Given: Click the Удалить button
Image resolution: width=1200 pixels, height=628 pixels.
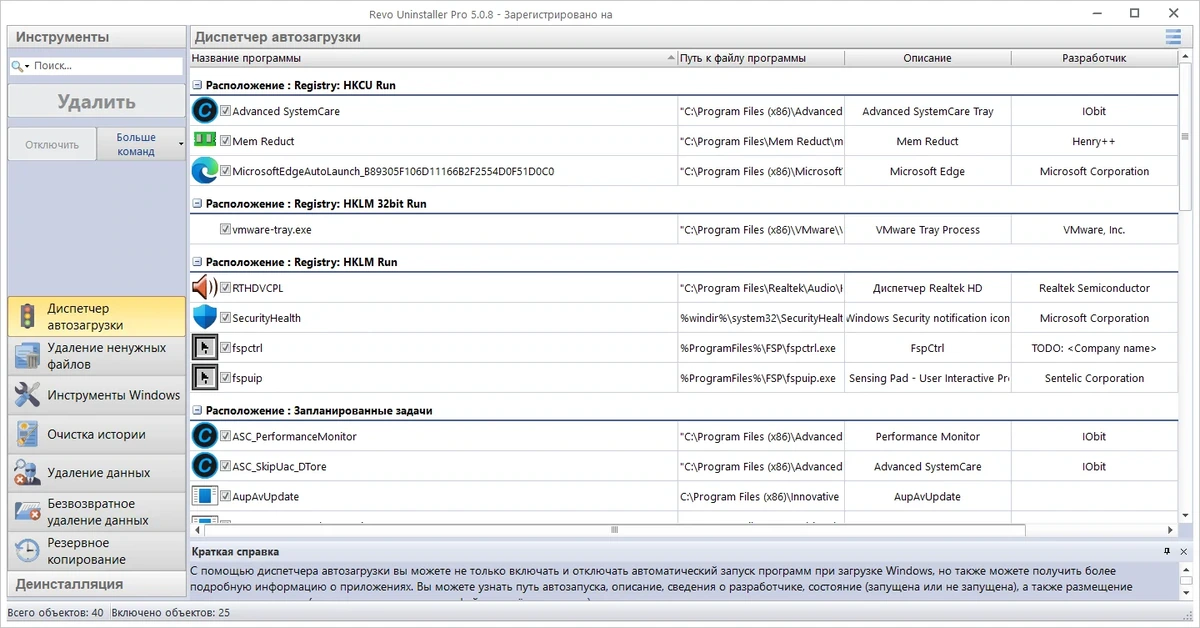Looking at the screenshot, I should pyautogui.click(x=97, y=102).
